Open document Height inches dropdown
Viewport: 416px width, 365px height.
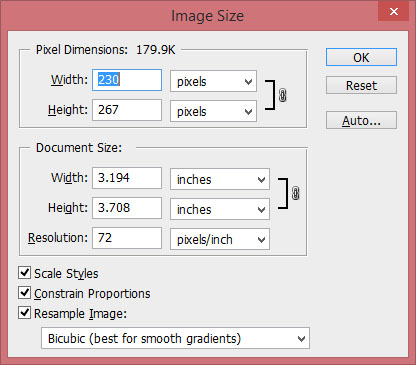[x=220, y=209]
